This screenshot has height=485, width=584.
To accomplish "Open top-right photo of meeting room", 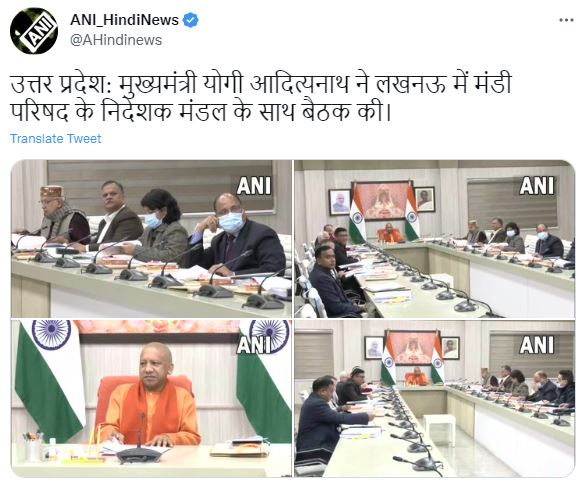I will pos(434,239).
